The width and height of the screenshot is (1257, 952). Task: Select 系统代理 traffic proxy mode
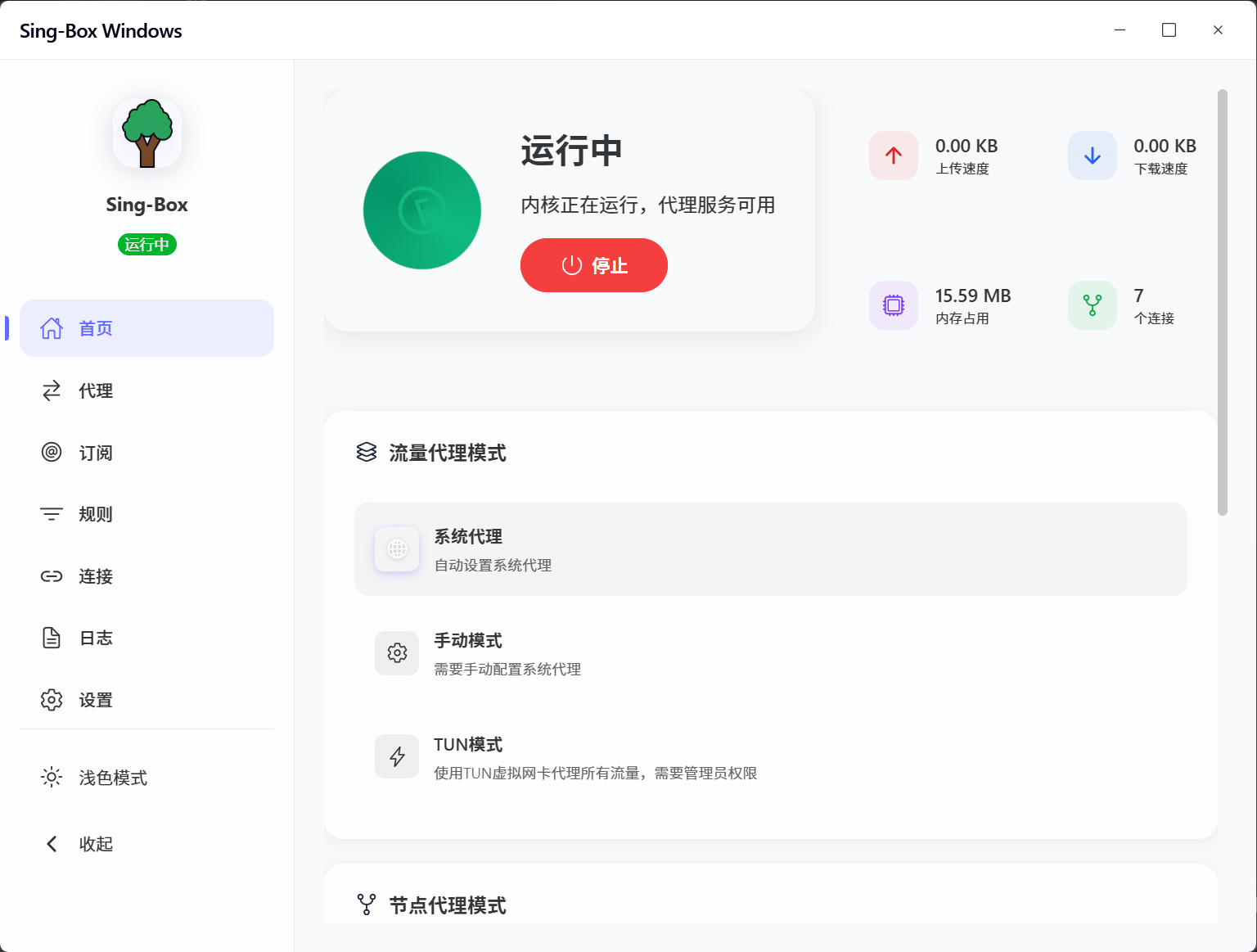(x=770, y=548)
